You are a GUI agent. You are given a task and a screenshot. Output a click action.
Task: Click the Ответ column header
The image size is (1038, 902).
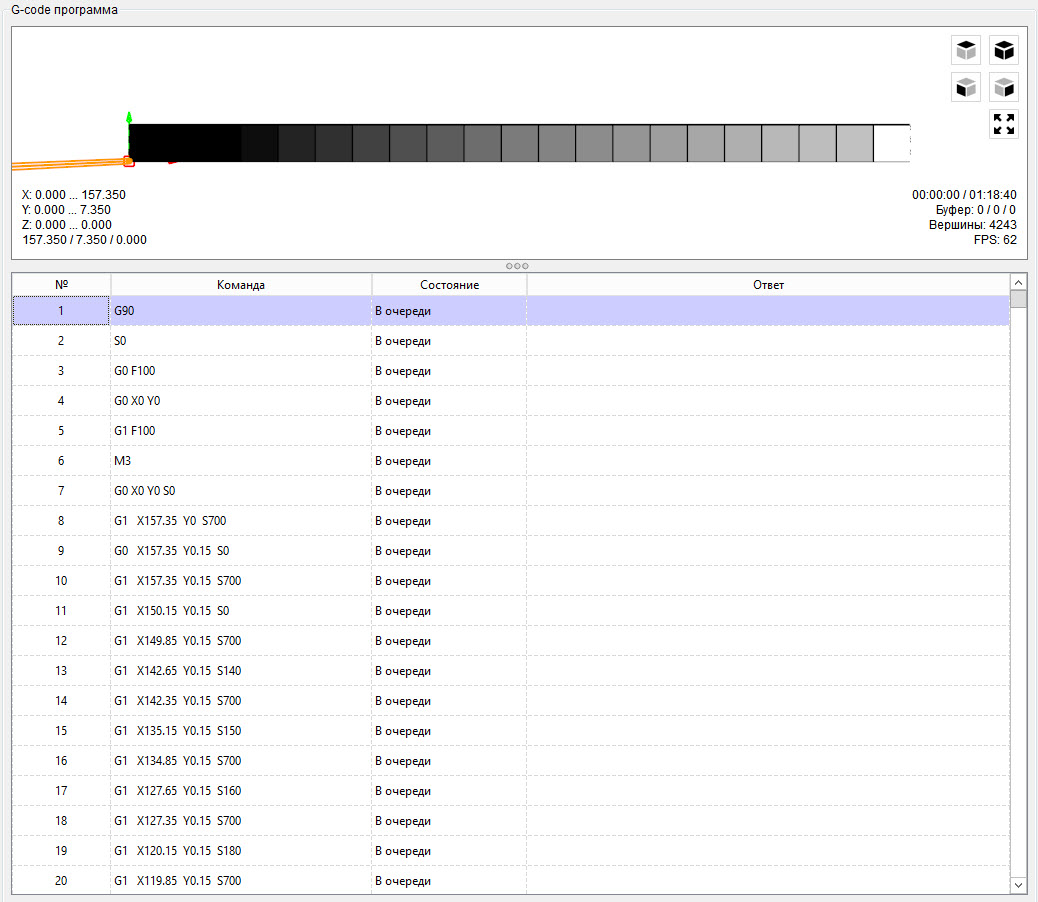coord(768,285)
